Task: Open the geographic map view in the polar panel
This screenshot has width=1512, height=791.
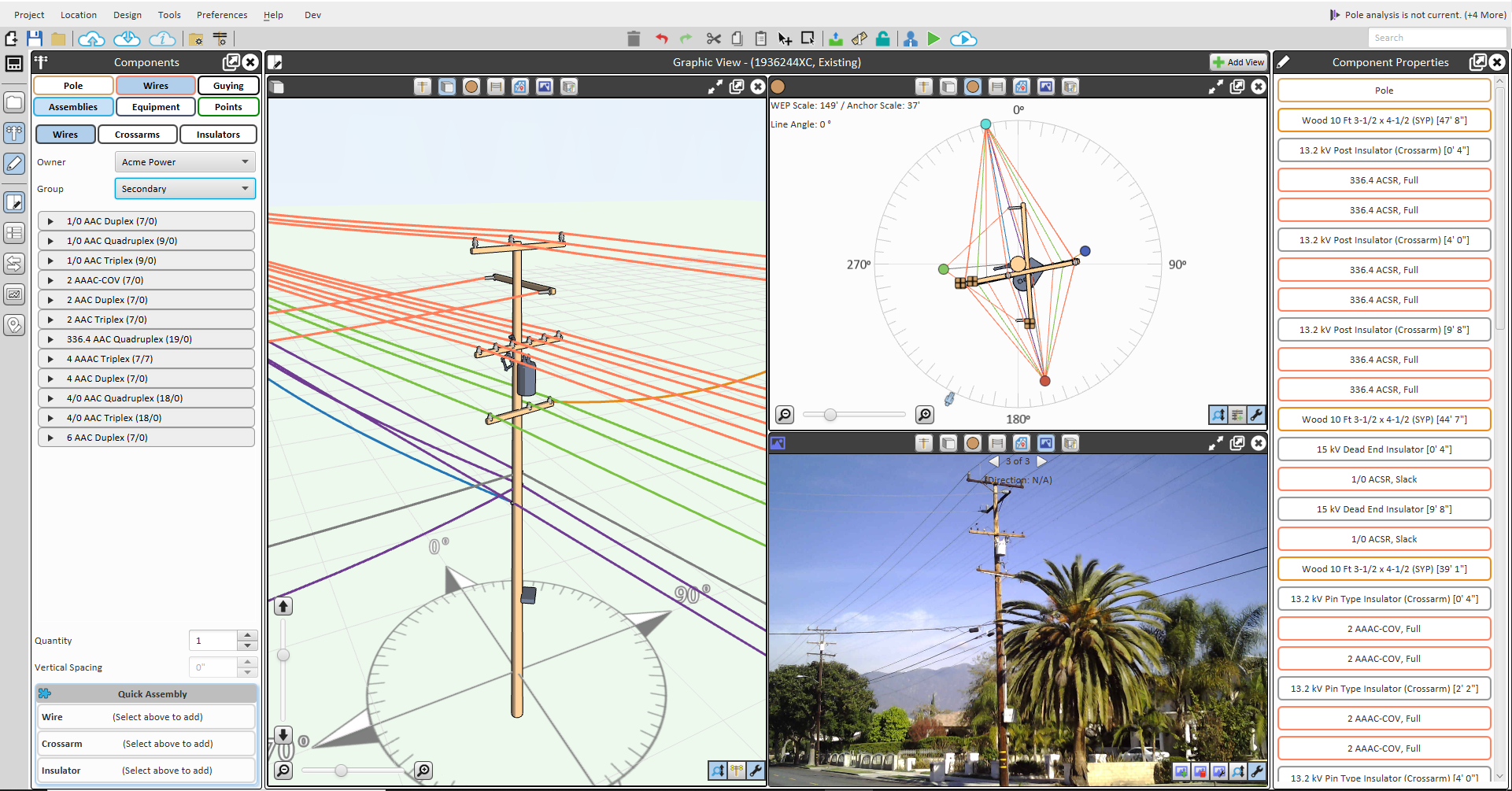Action: point(1022,87)
